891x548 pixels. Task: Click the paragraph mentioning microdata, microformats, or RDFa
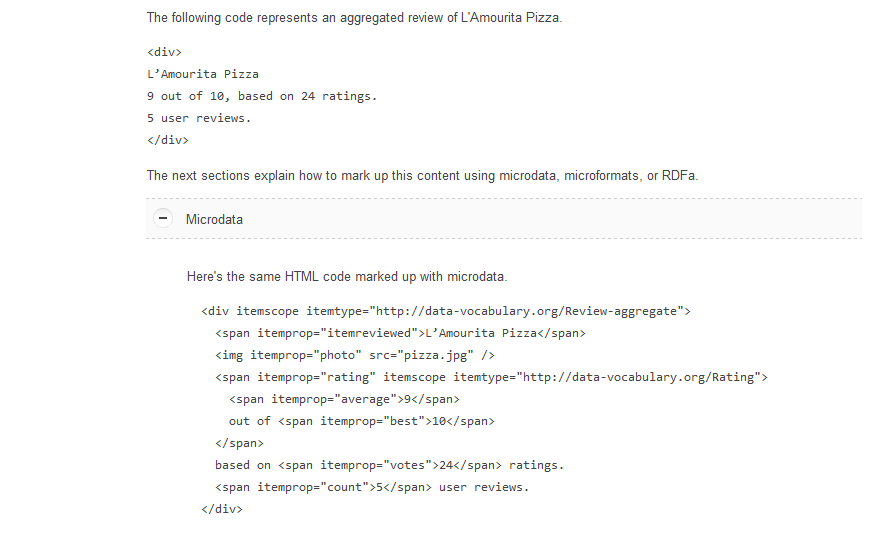click(x=422, y=176)
